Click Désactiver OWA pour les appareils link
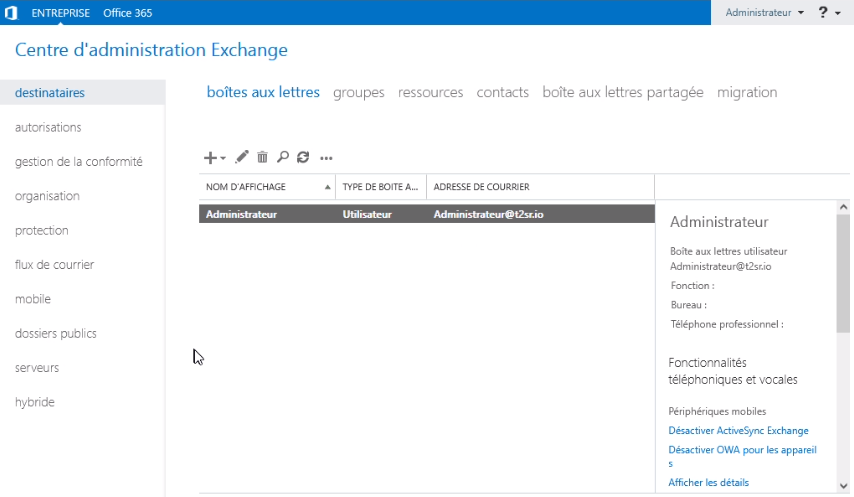 [742, 456]
